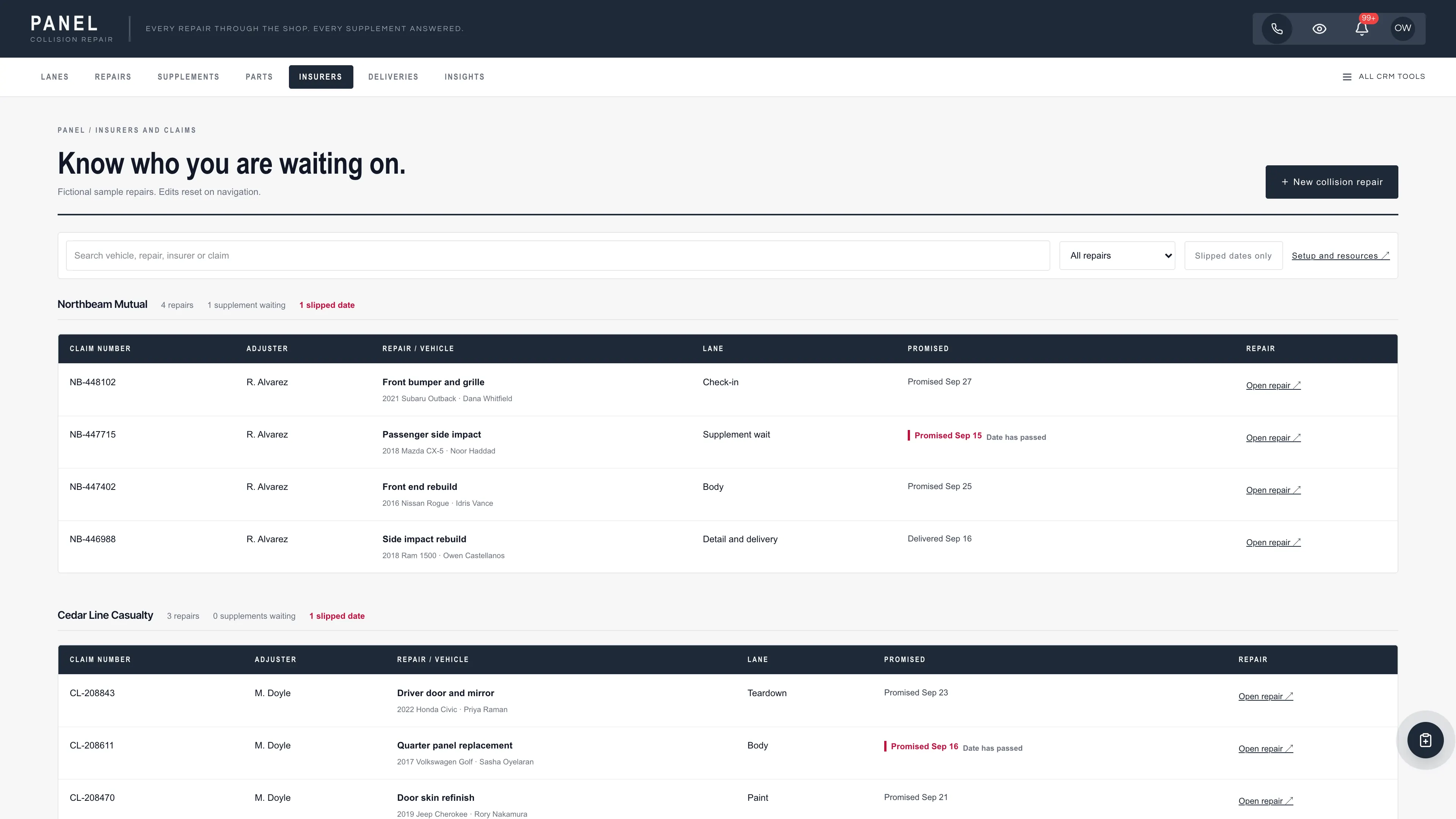
Task: Open the ALL CRM TOOLS hamburger menu
Action: pyautogui.click(x=1384, y=77)
